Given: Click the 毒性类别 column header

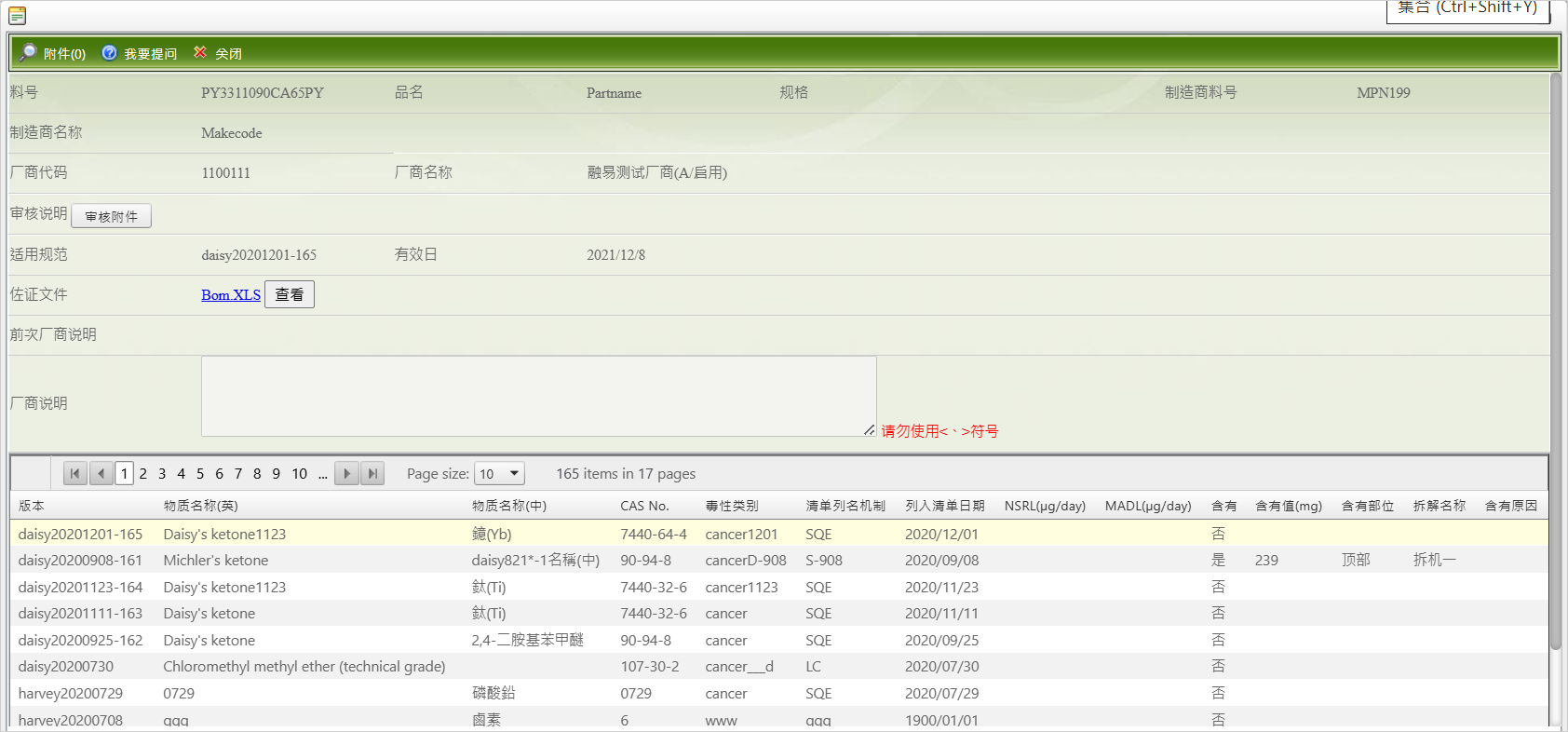Looking at the screenshot, I should [x=732, y=506].
